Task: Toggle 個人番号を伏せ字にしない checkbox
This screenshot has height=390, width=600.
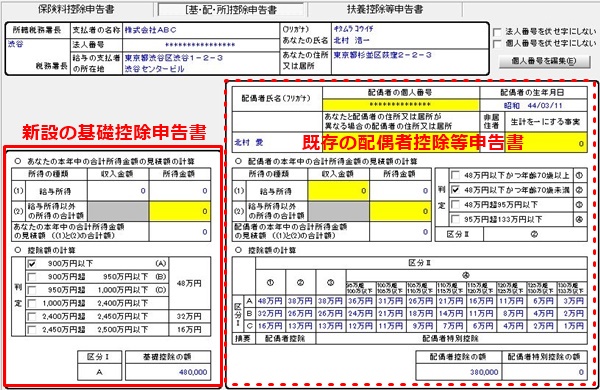Action: click(x=497, y=43)
